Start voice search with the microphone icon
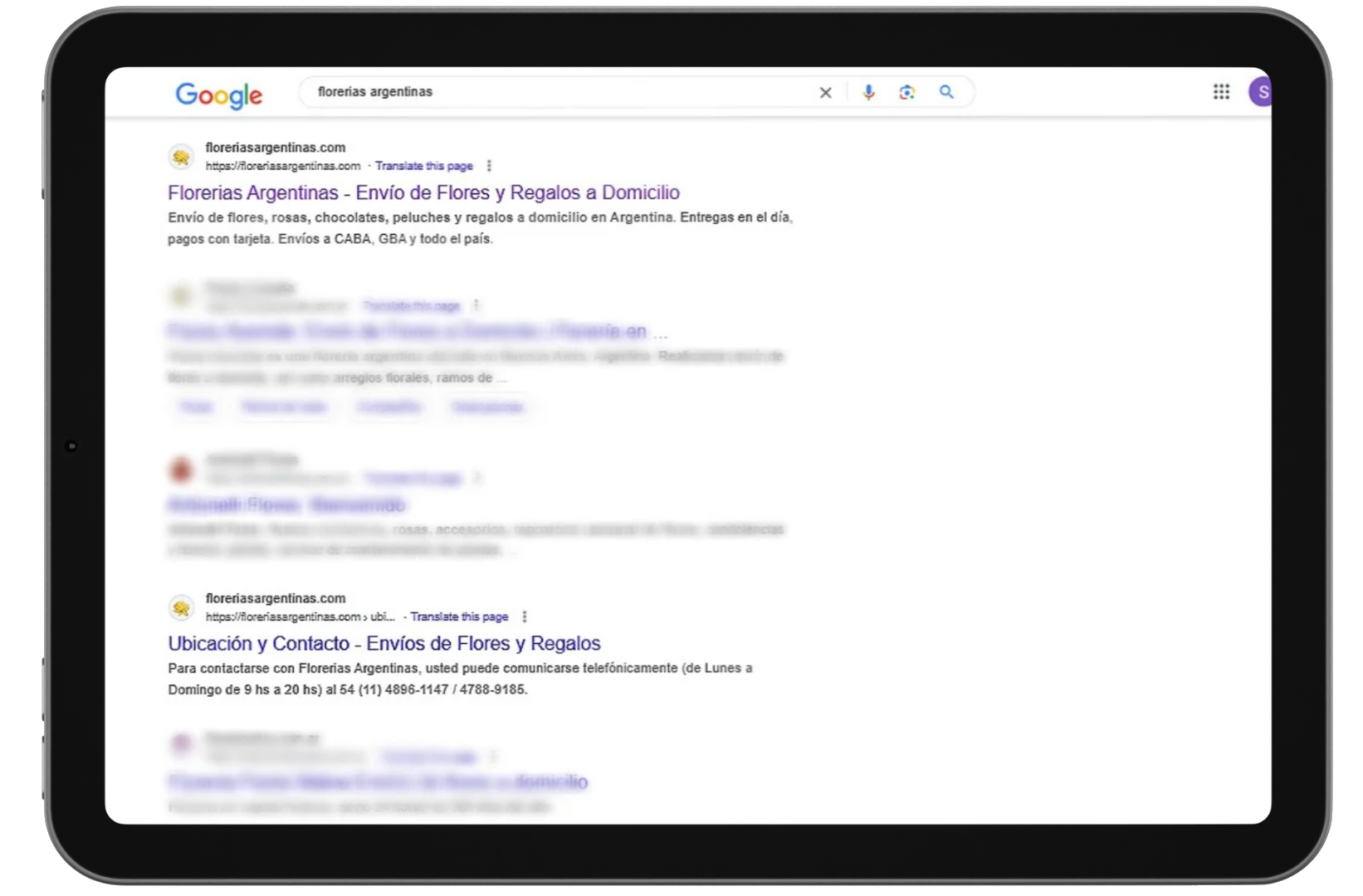Viewport: 1363px width, 896px height. pyautogui.click(x=868, y=92)
